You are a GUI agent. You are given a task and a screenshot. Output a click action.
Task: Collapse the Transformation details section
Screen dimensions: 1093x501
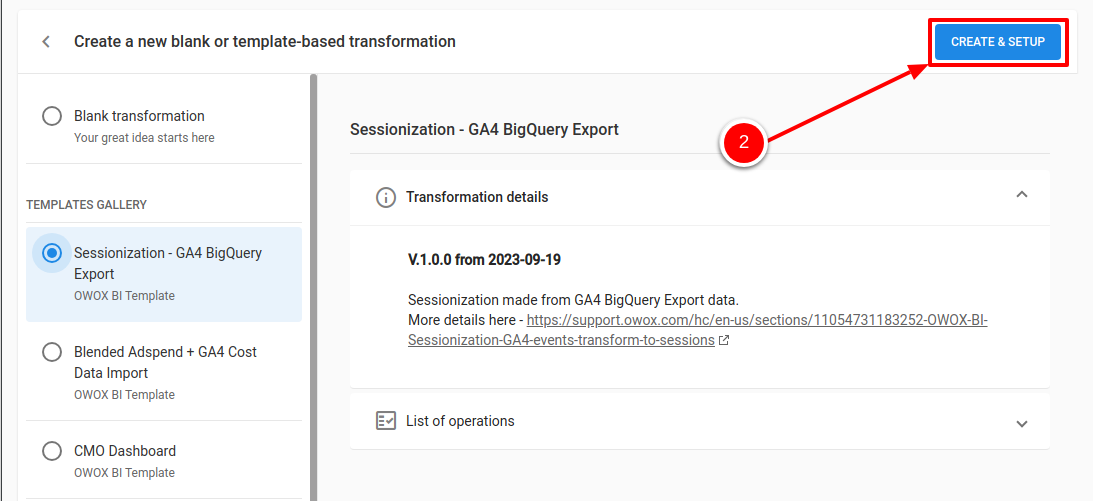coord(1022,195)
